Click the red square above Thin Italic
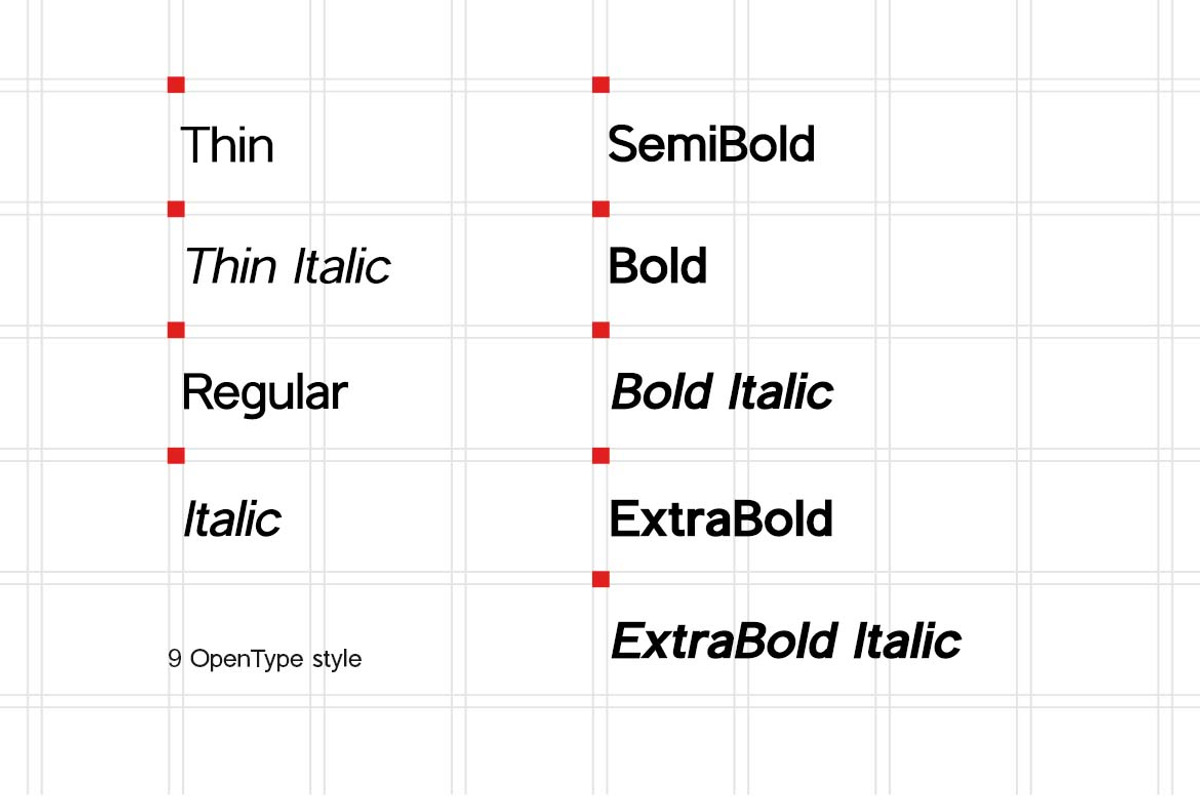This screenshot has width=1200, height=800. [x=176, y=209]
